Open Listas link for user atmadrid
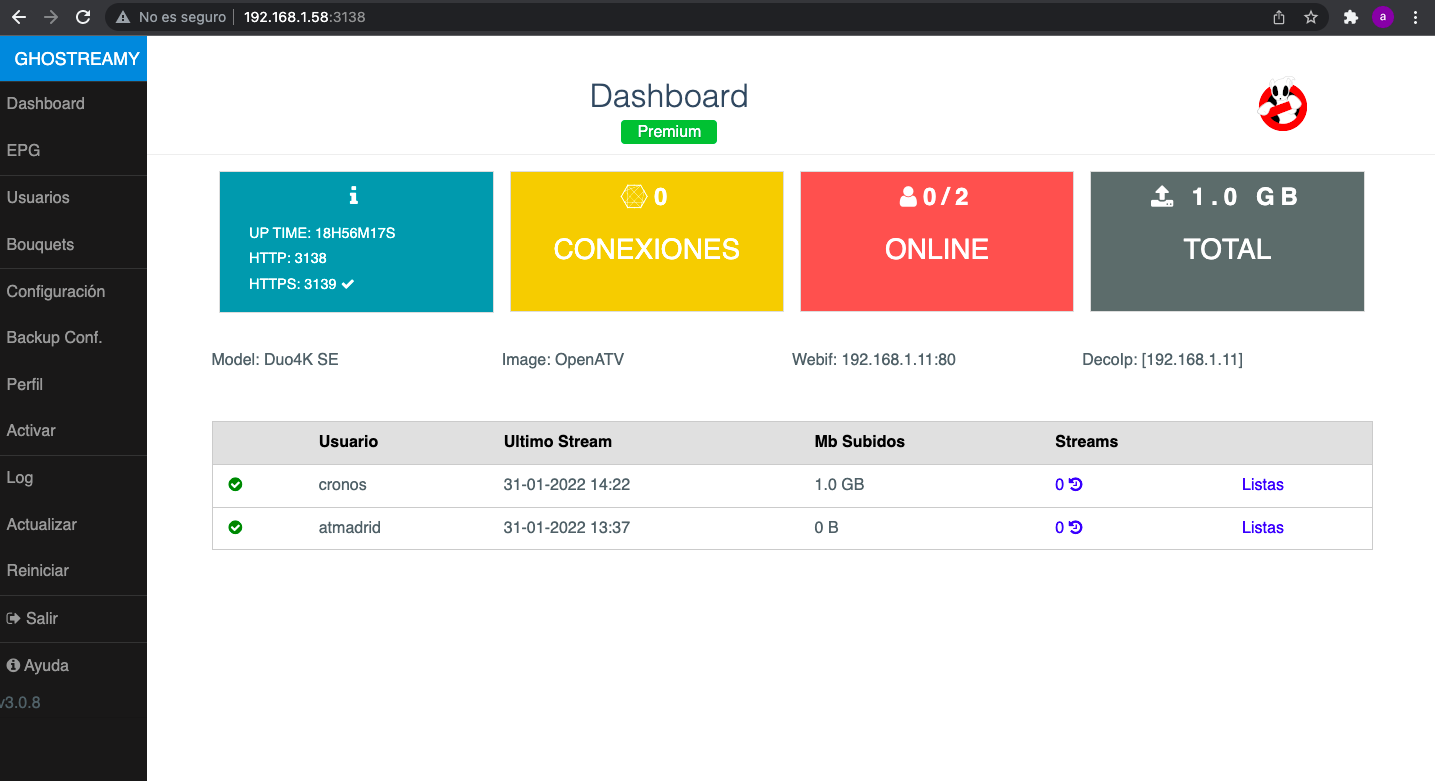The image size is (1435, 781). pyautogui.click(x=1262, y=528)
